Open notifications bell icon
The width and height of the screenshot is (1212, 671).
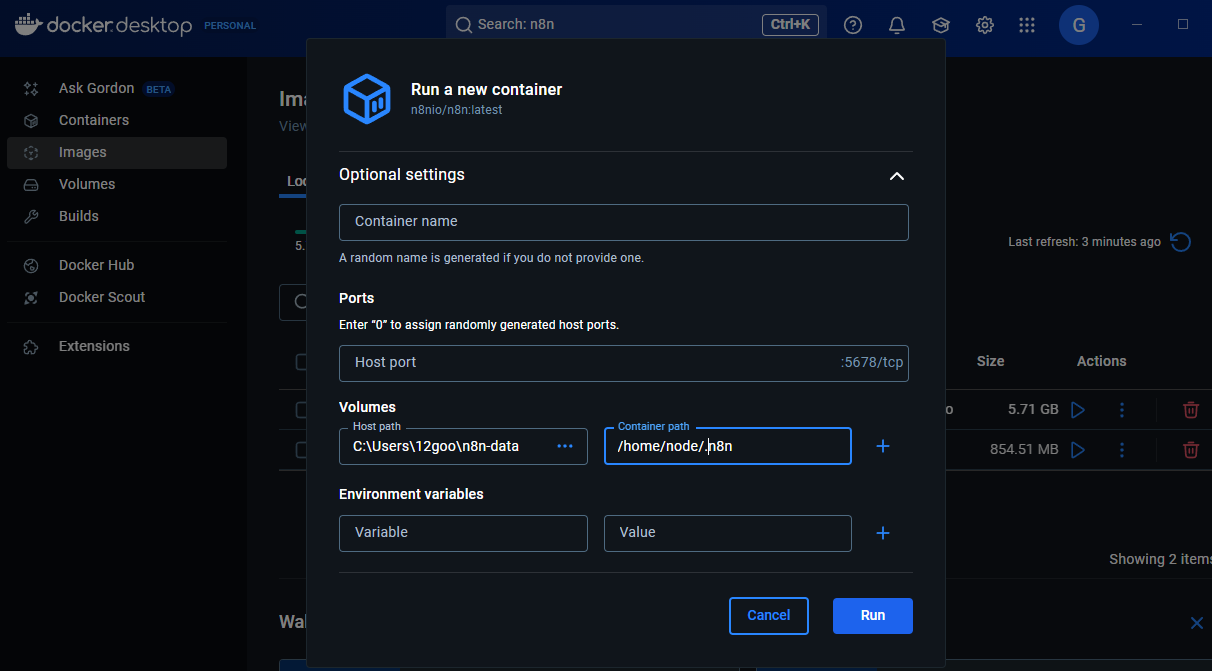coord(897,25)
